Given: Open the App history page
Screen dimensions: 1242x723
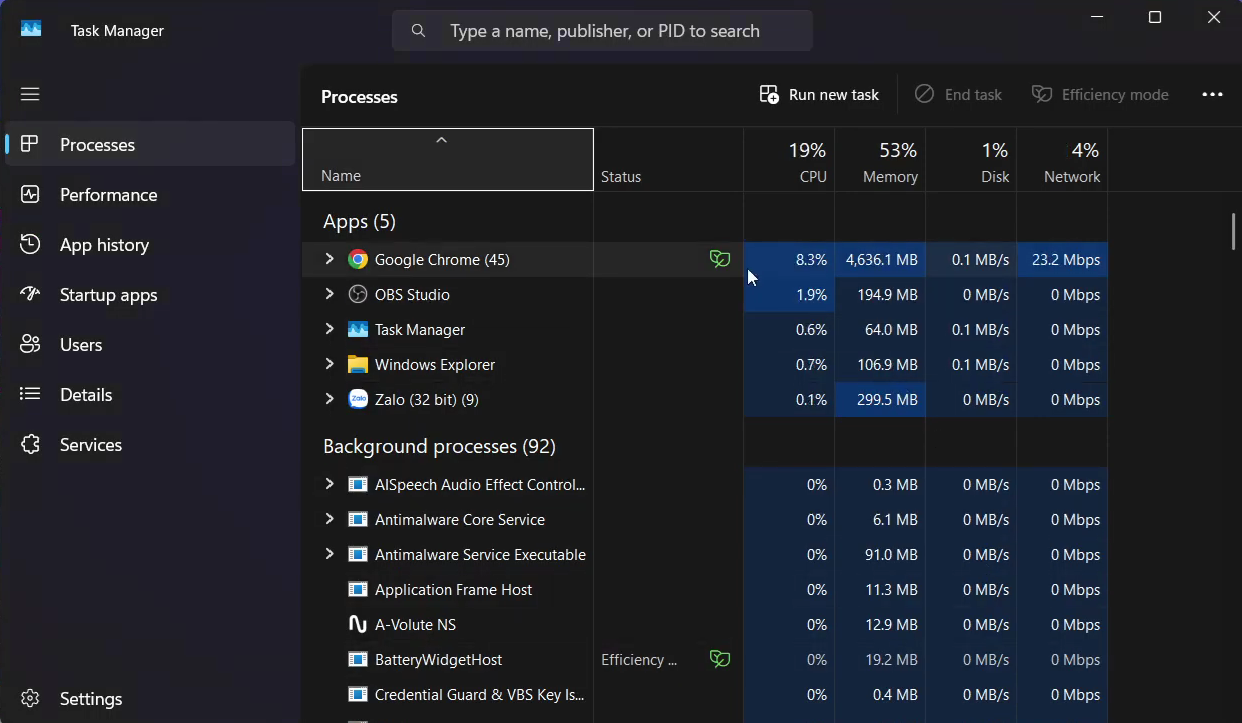Looking at the screenshot, I should (x=150, y=245).
